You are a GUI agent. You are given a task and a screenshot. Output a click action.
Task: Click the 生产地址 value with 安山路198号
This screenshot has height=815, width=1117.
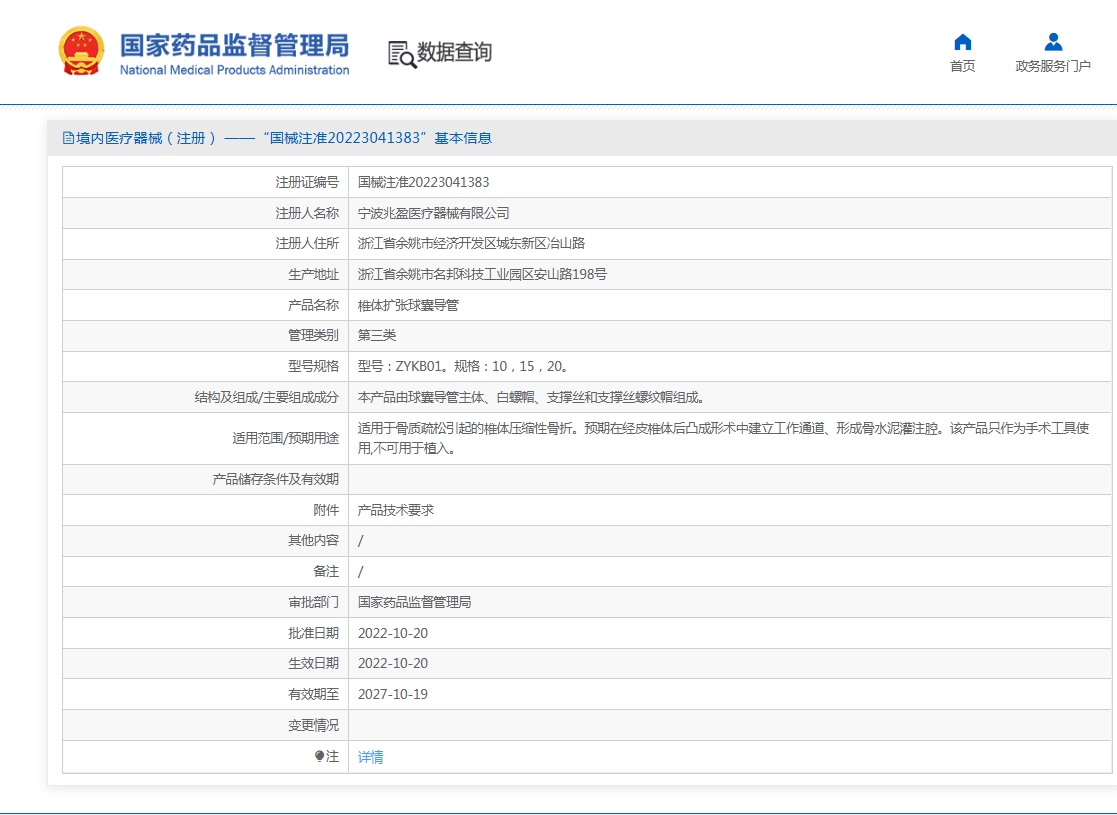[x=482, y=274]
